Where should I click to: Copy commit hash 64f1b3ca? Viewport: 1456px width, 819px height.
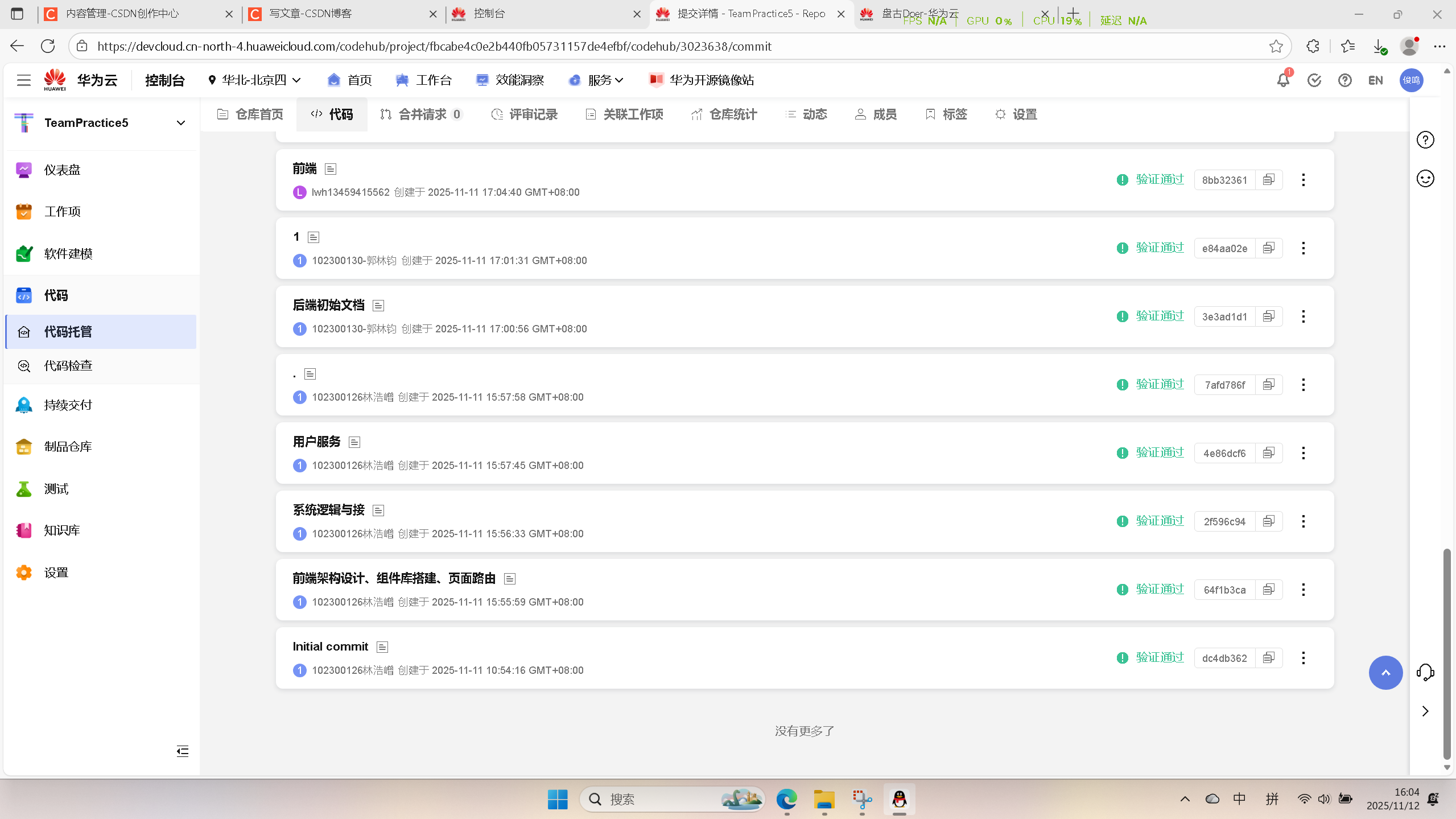click(x=1268, y=590)
